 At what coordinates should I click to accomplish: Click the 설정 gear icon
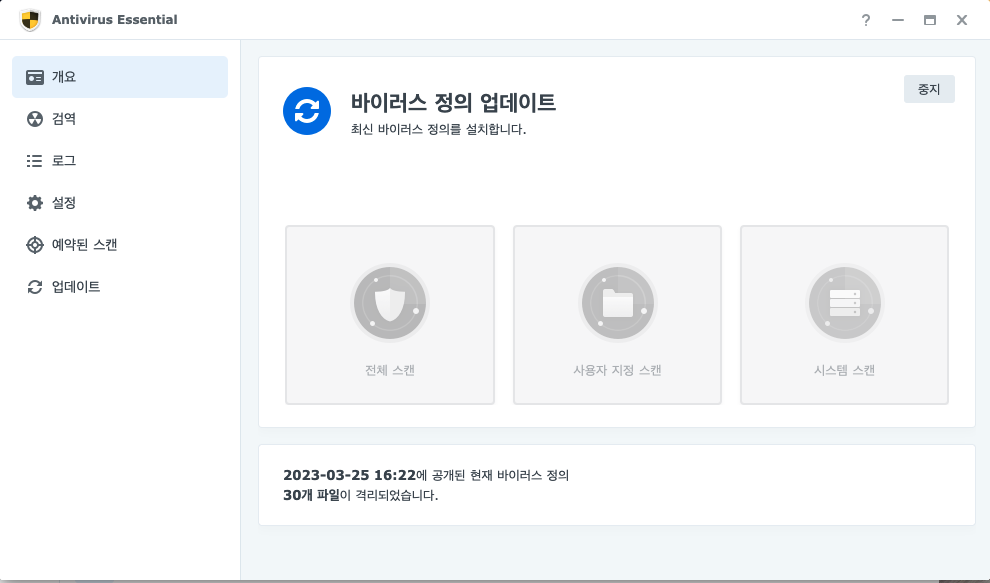coord(35,203)
